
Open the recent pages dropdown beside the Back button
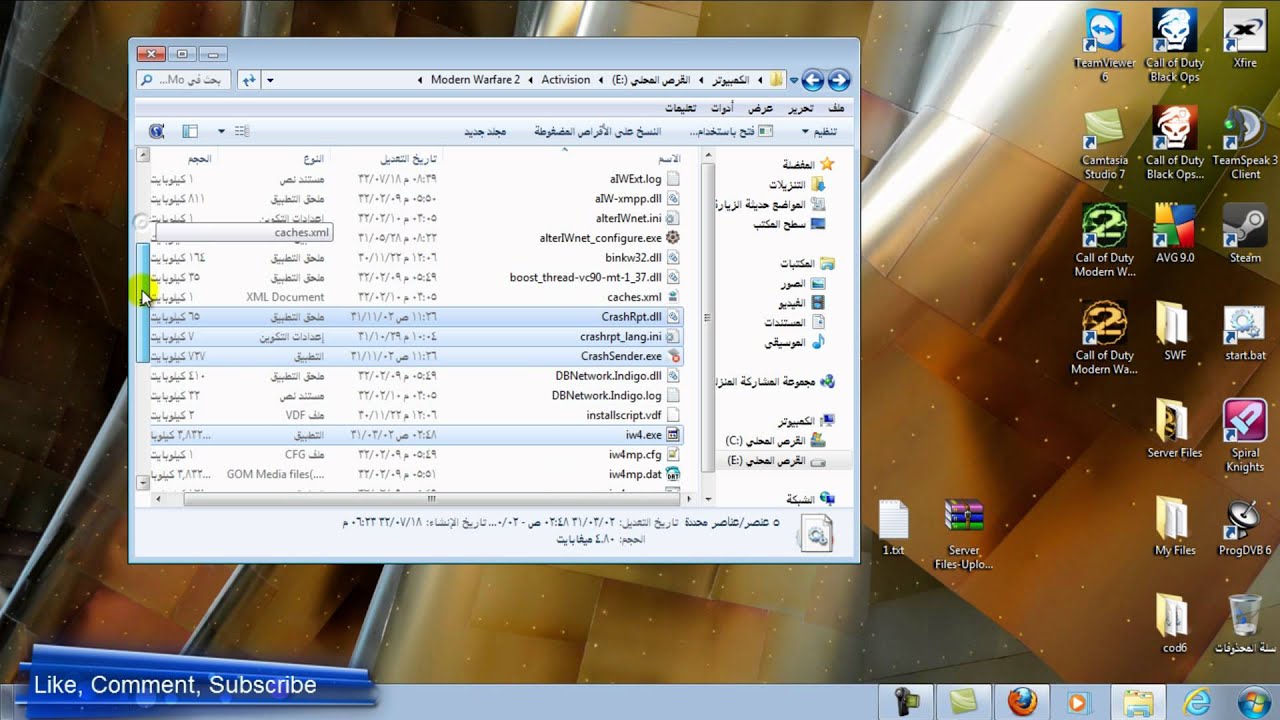(x=794, y=80)
